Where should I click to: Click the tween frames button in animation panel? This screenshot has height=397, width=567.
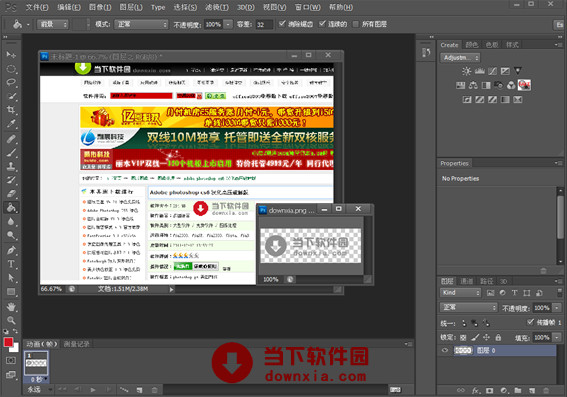point(124,390)
